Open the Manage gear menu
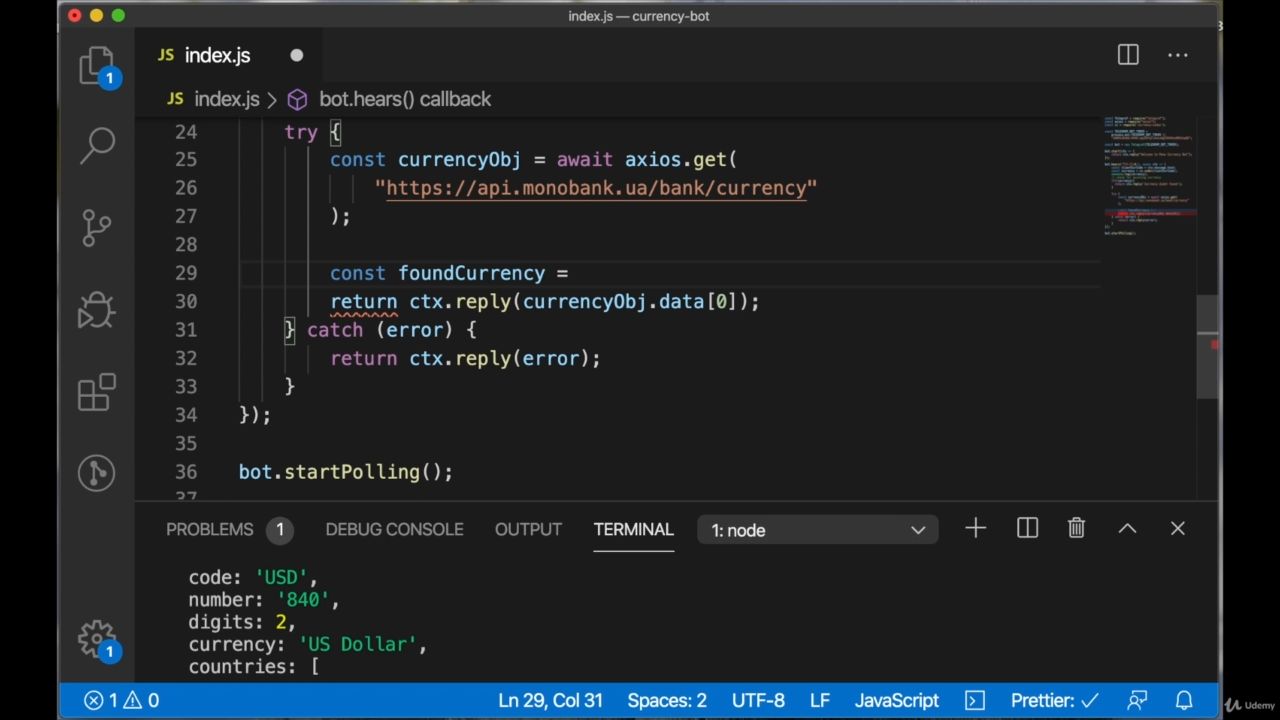 point(97,638)
